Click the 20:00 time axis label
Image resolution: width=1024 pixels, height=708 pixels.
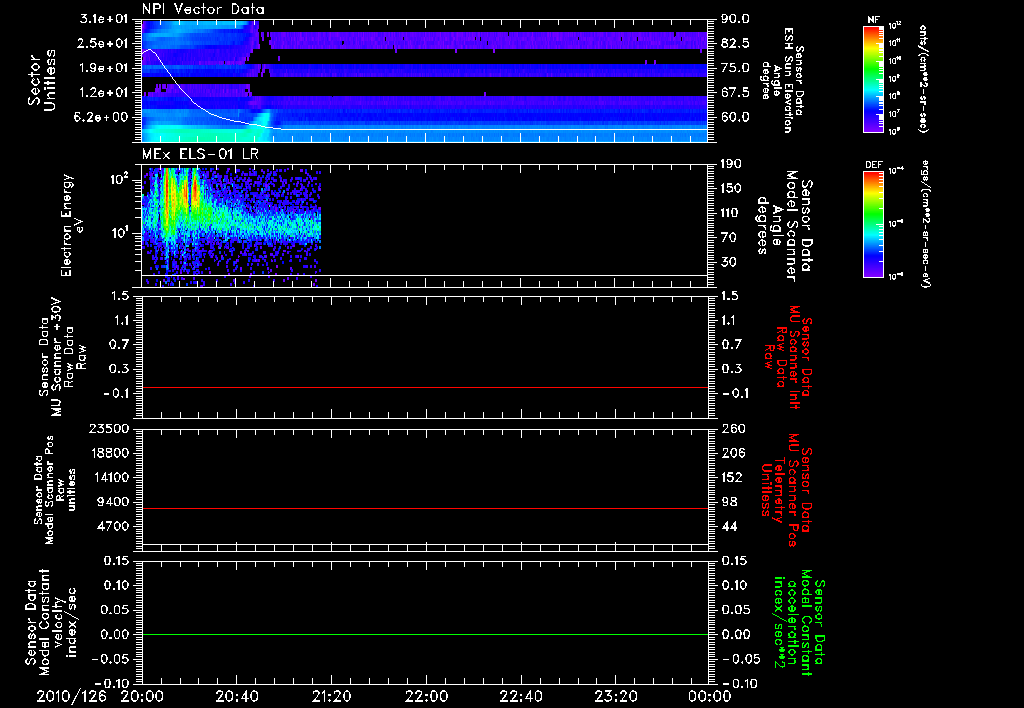[x=142, y=696]
